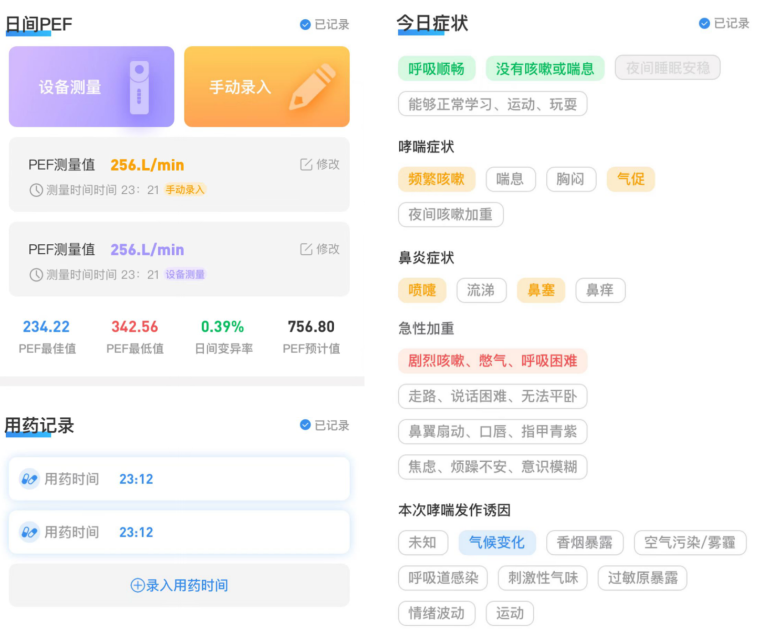The width and height of the screenshot is (757, 641).
Task: Select the 剧烈咳嗽、憋气、呼吸困难 red tag
Action: (492, 360)
